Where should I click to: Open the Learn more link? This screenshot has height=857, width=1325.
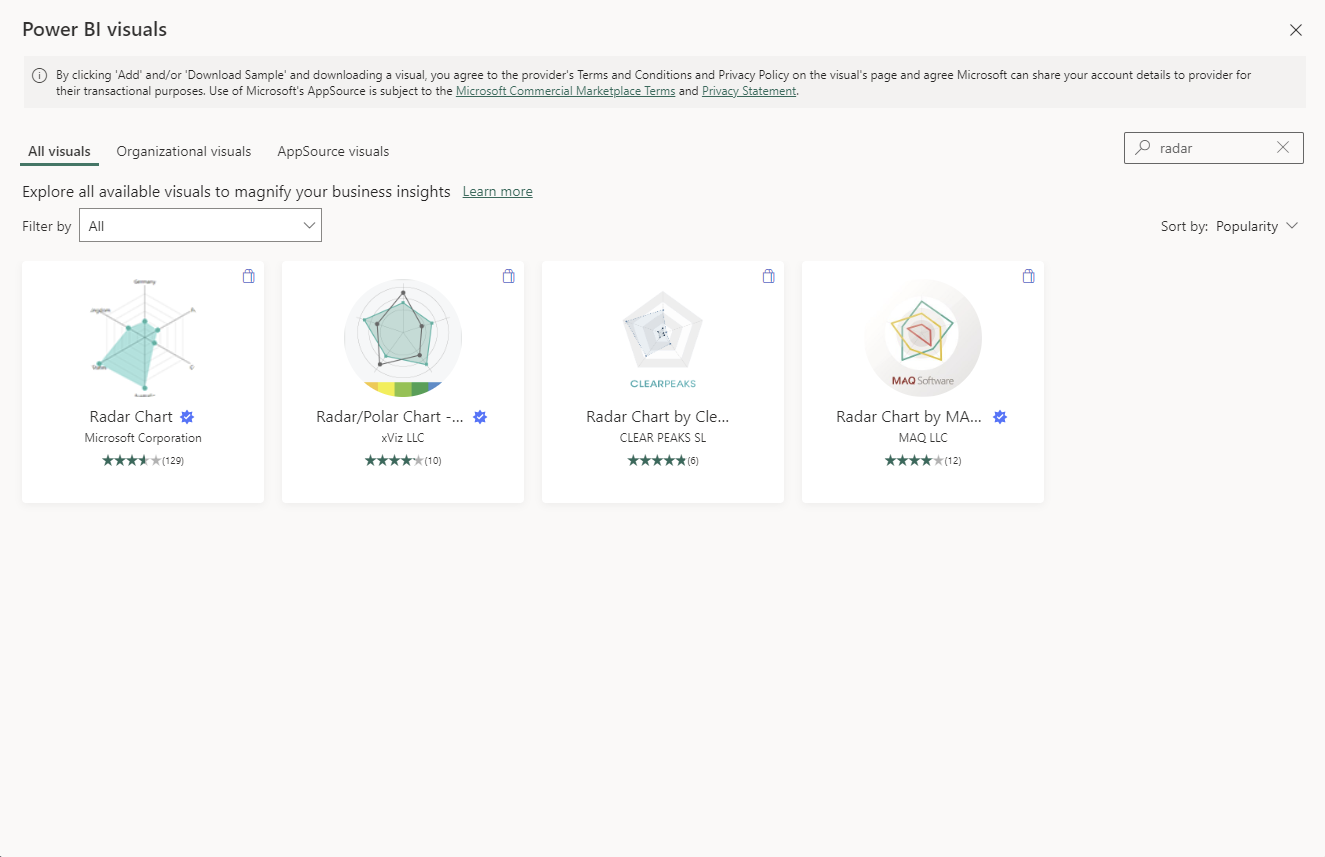(x=497, y=192)
